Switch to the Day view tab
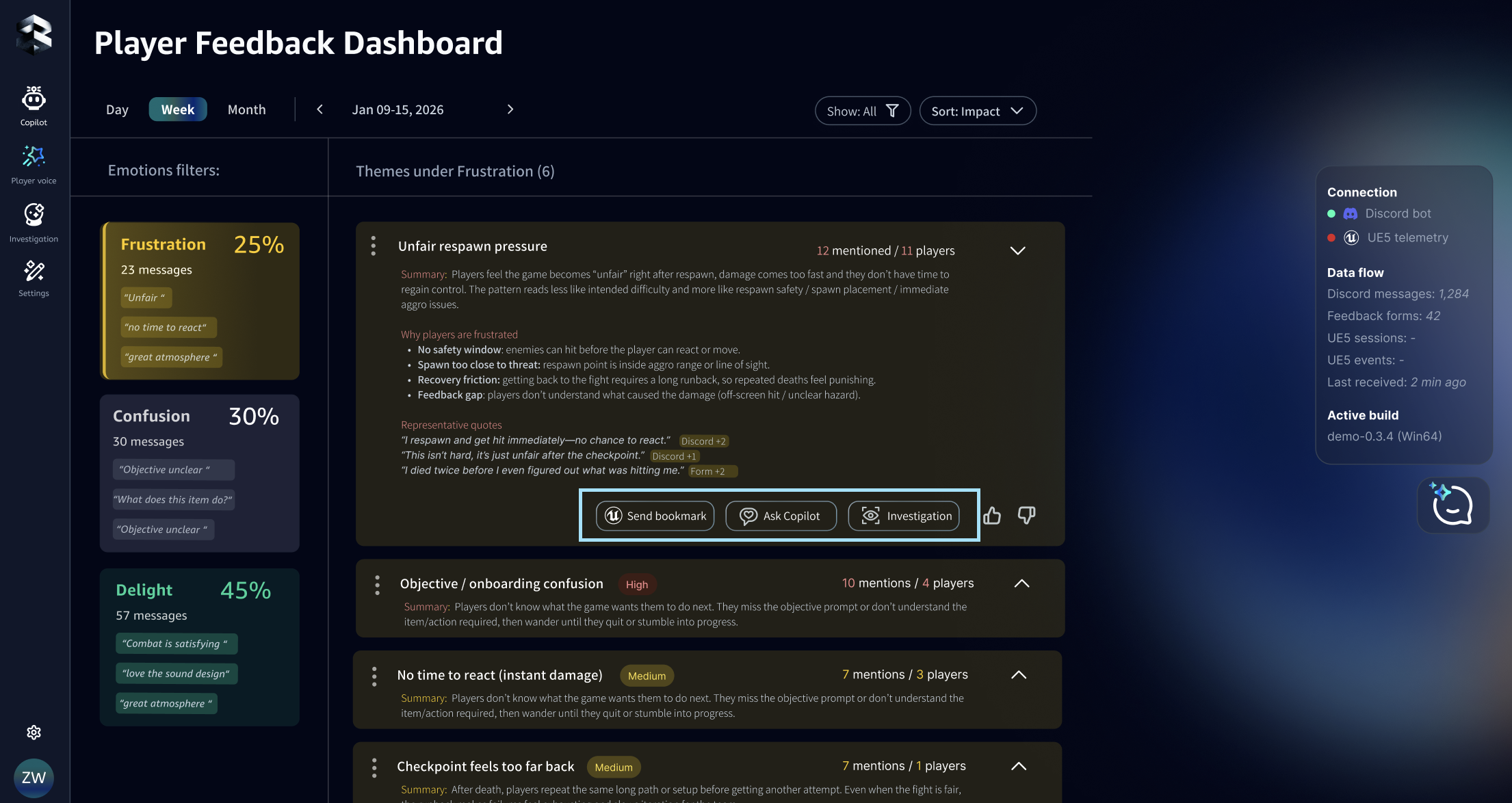 tap(117, 109)
